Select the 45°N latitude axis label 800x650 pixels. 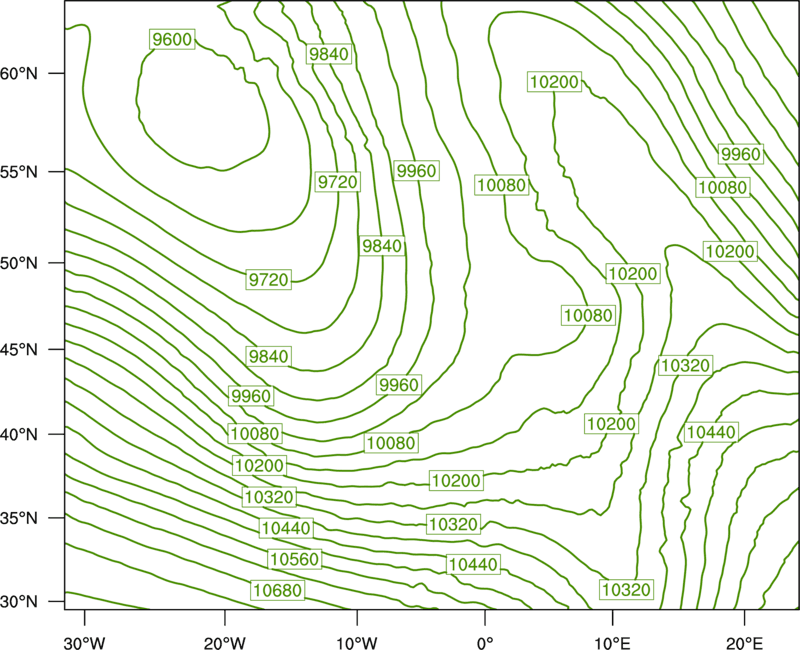coord(19,349)
